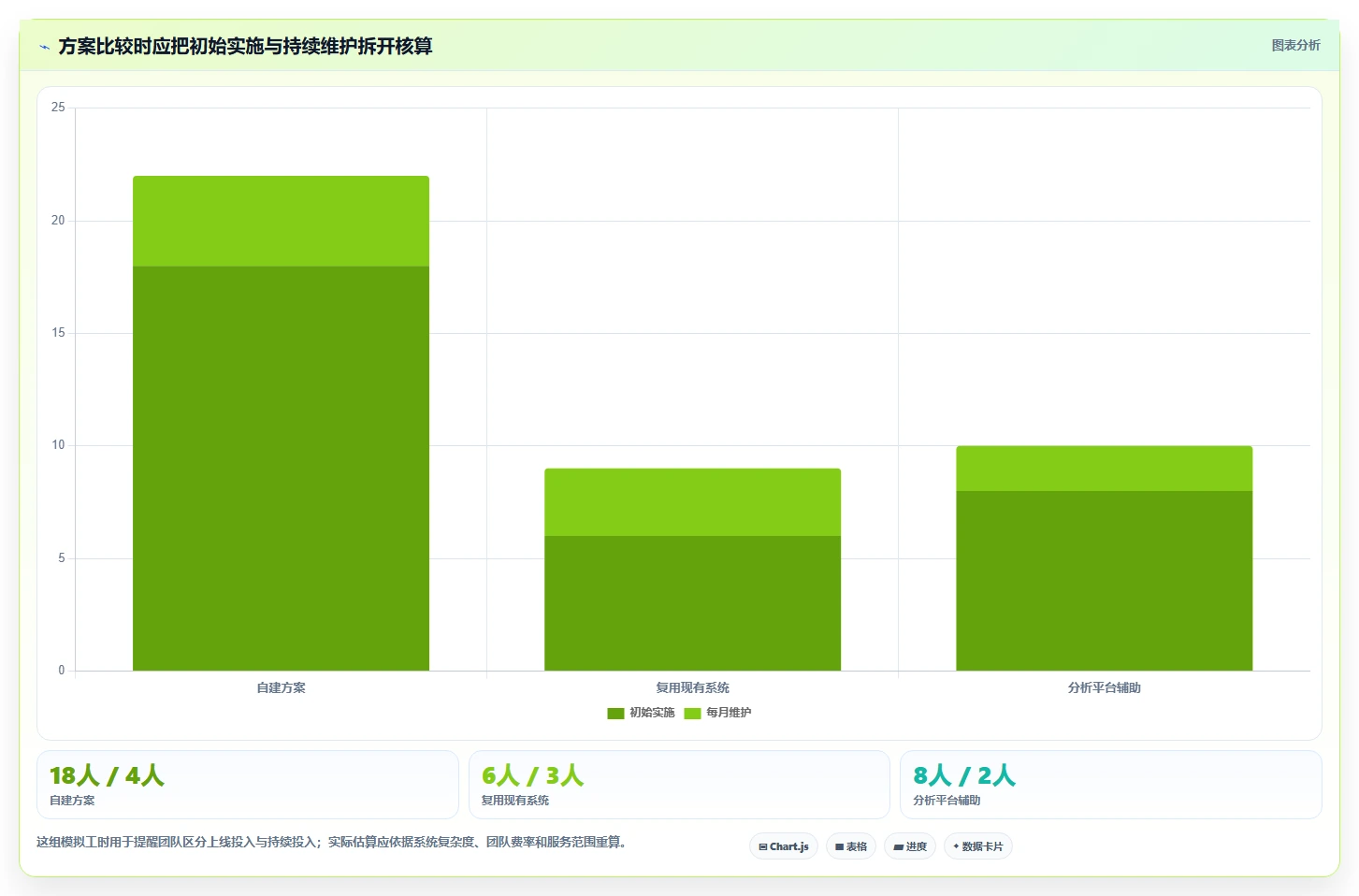1359x896 pixels.
Task: Click the 初始实施 bar segment for 复用现有系统
Action: point(692,603)
